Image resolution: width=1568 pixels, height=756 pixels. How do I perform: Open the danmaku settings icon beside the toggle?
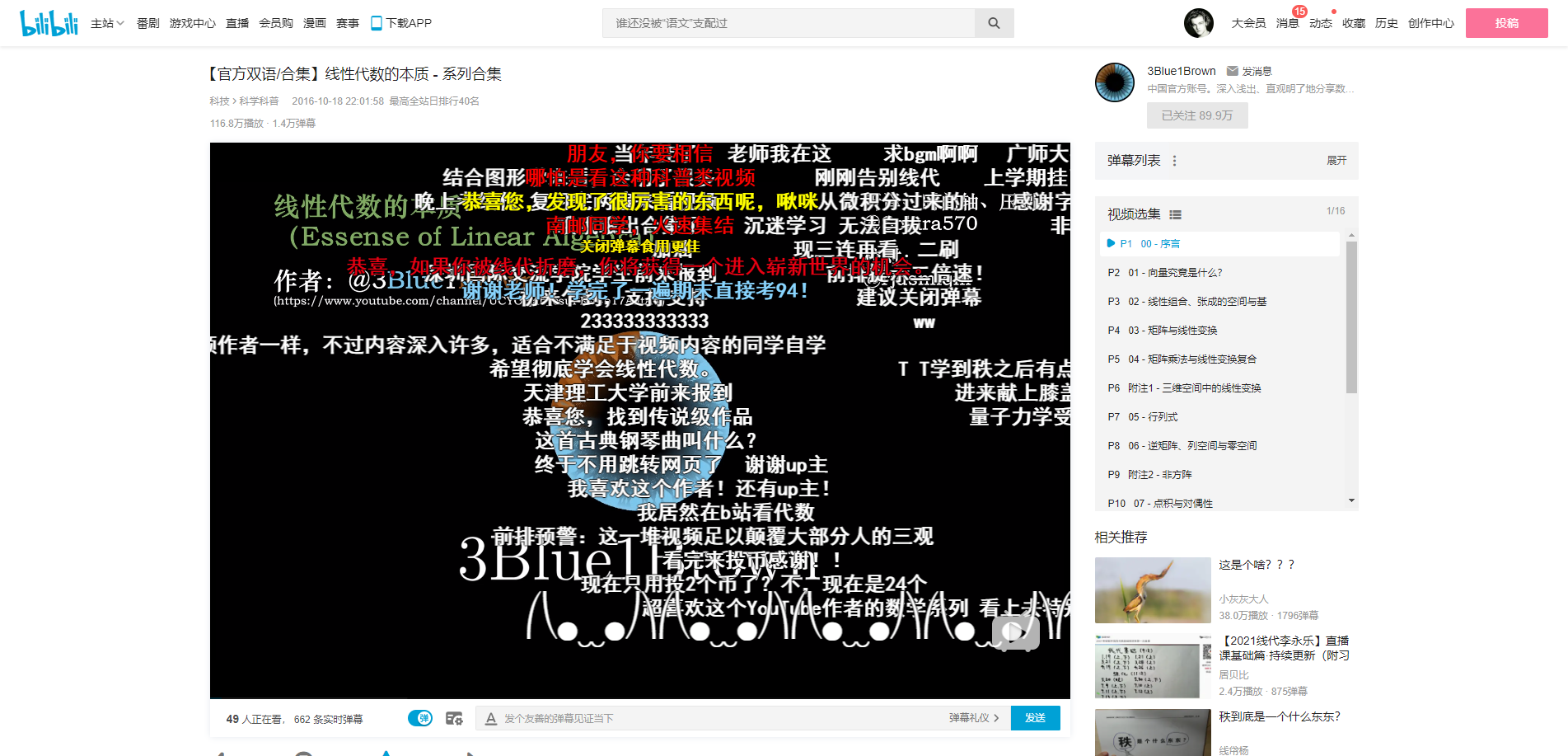pyautogui.click(x=454, y=718)
